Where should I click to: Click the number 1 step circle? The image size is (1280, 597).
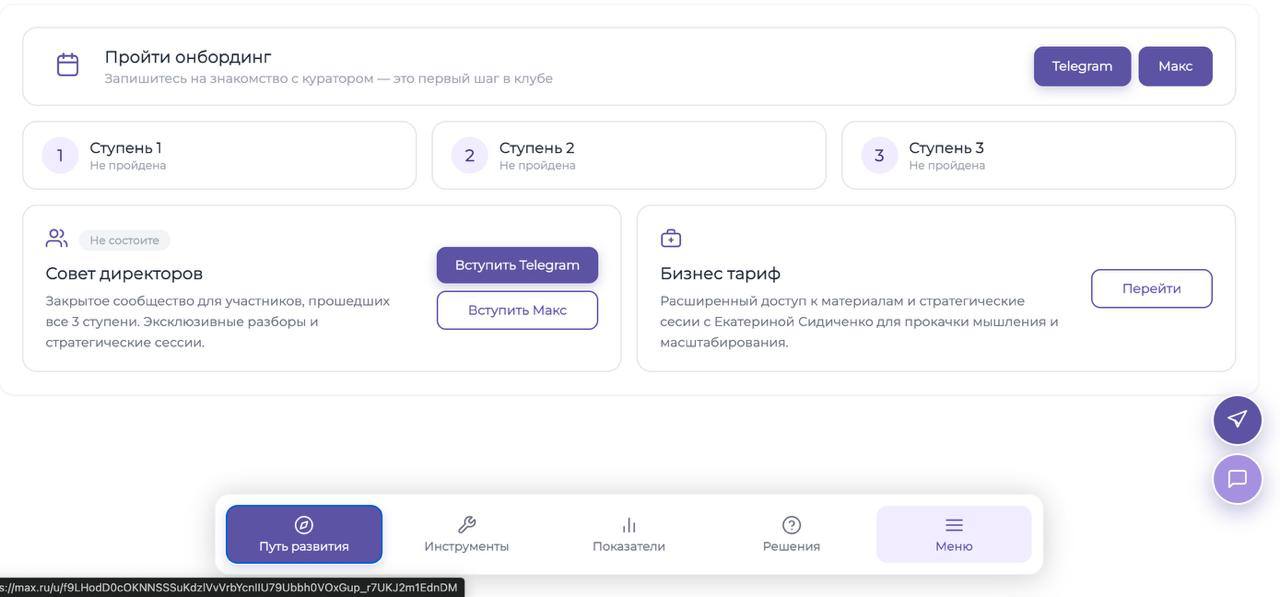click(x=60, y=156)
